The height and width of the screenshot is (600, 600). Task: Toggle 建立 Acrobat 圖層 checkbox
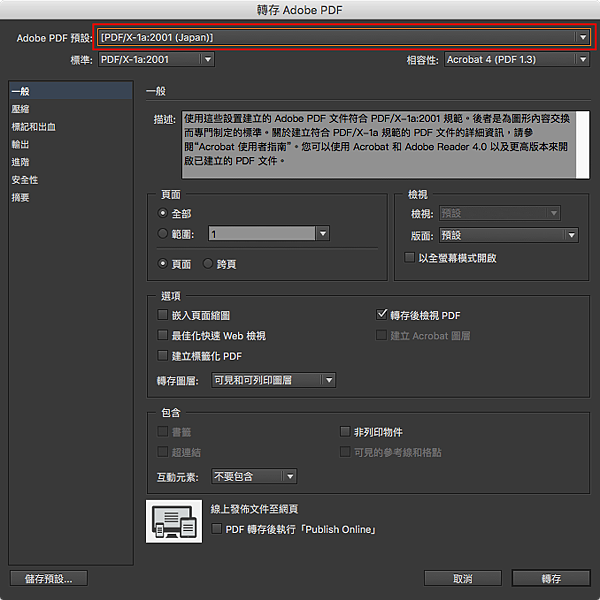[381, 335]
